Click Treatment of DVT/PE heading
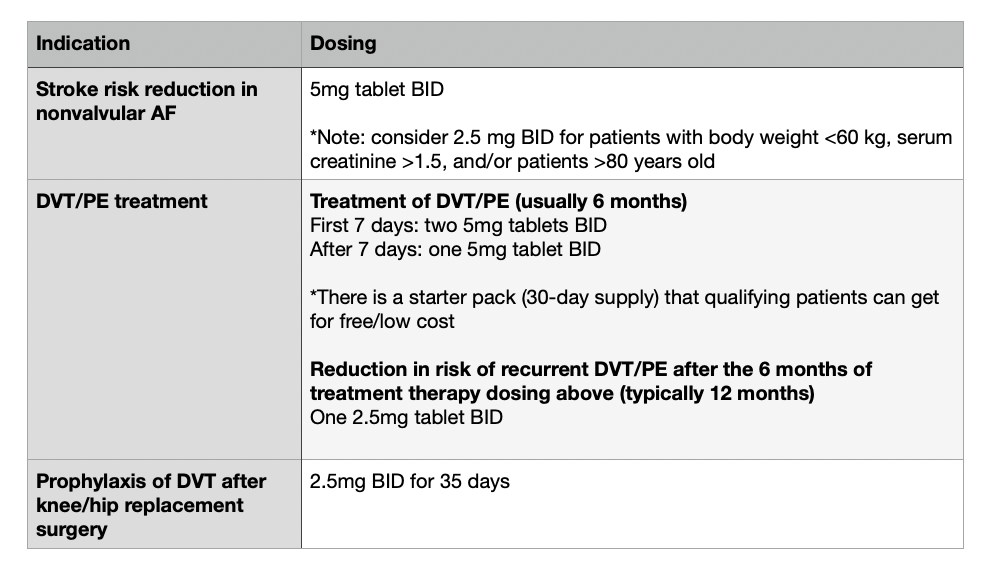This screenshot has height=582, width=996. (x=498, y=201)
